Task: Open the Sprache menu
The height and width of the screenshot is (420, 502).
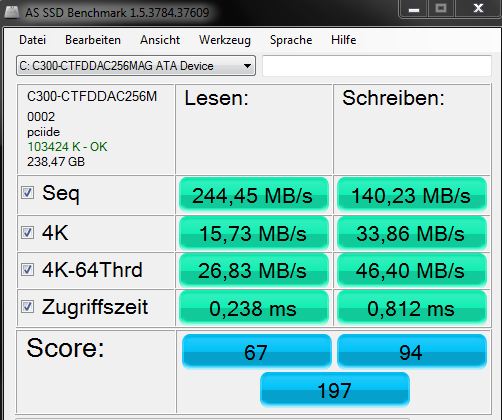Action: [291, 40]
